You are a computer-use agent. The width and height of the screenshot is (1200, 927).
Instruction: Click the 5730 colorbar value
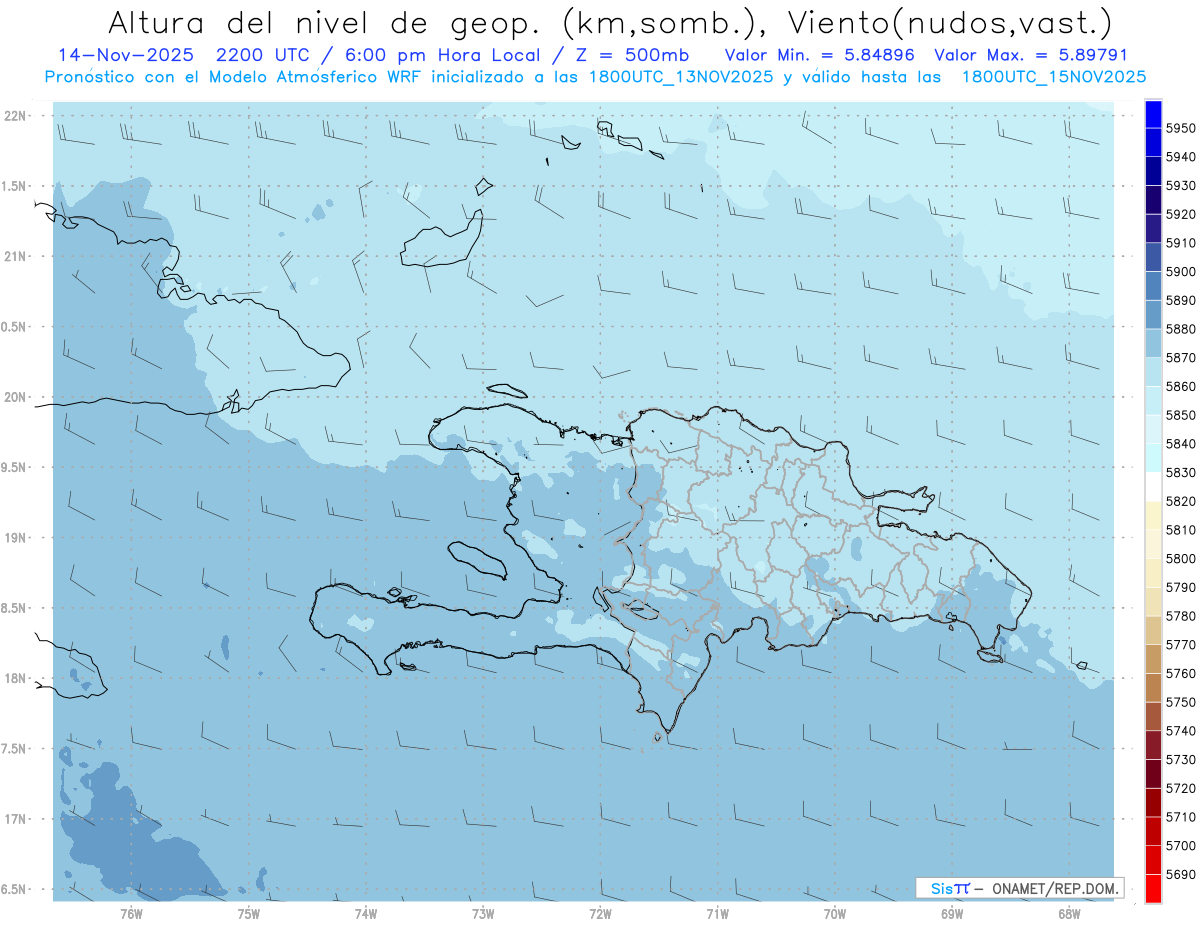1180,760
